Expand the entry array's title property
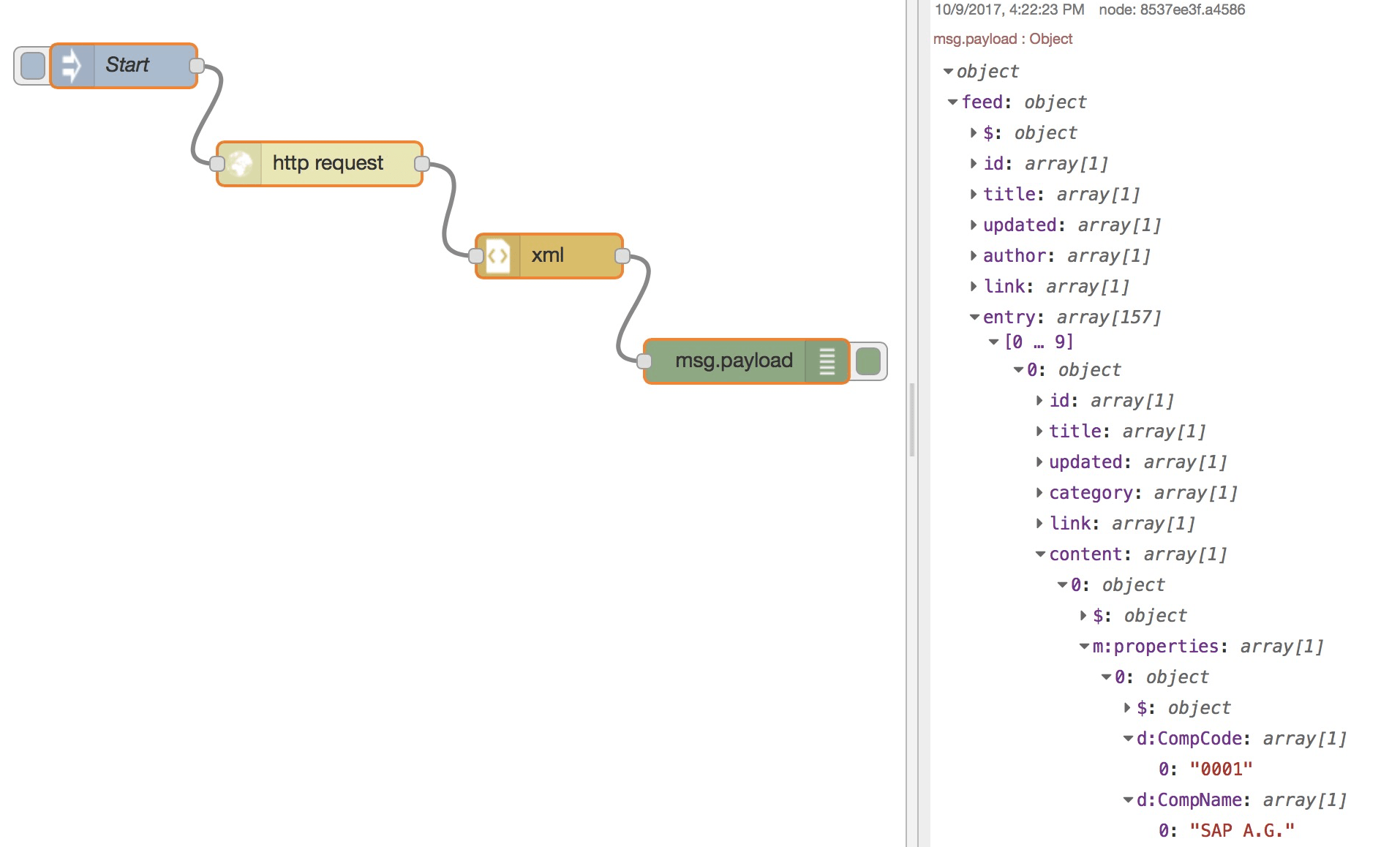The width and height of the screenshot is (1400, 847). click(x=1039, y=431)
